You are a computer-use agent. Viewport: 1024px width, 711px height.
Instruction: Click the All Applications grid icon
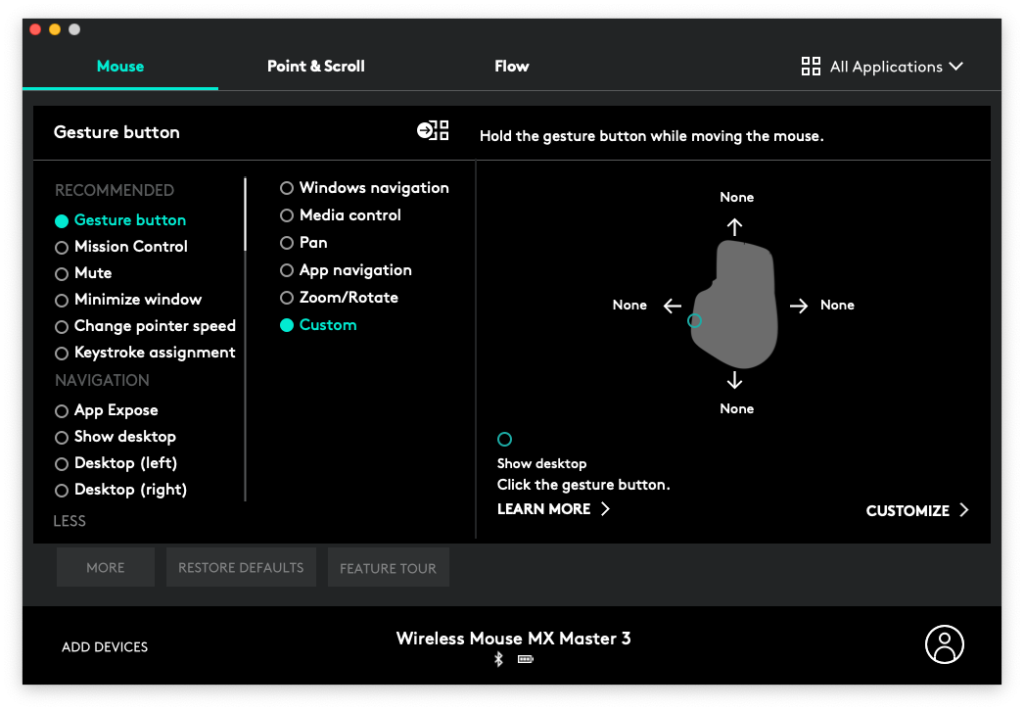tap(810, 66)
